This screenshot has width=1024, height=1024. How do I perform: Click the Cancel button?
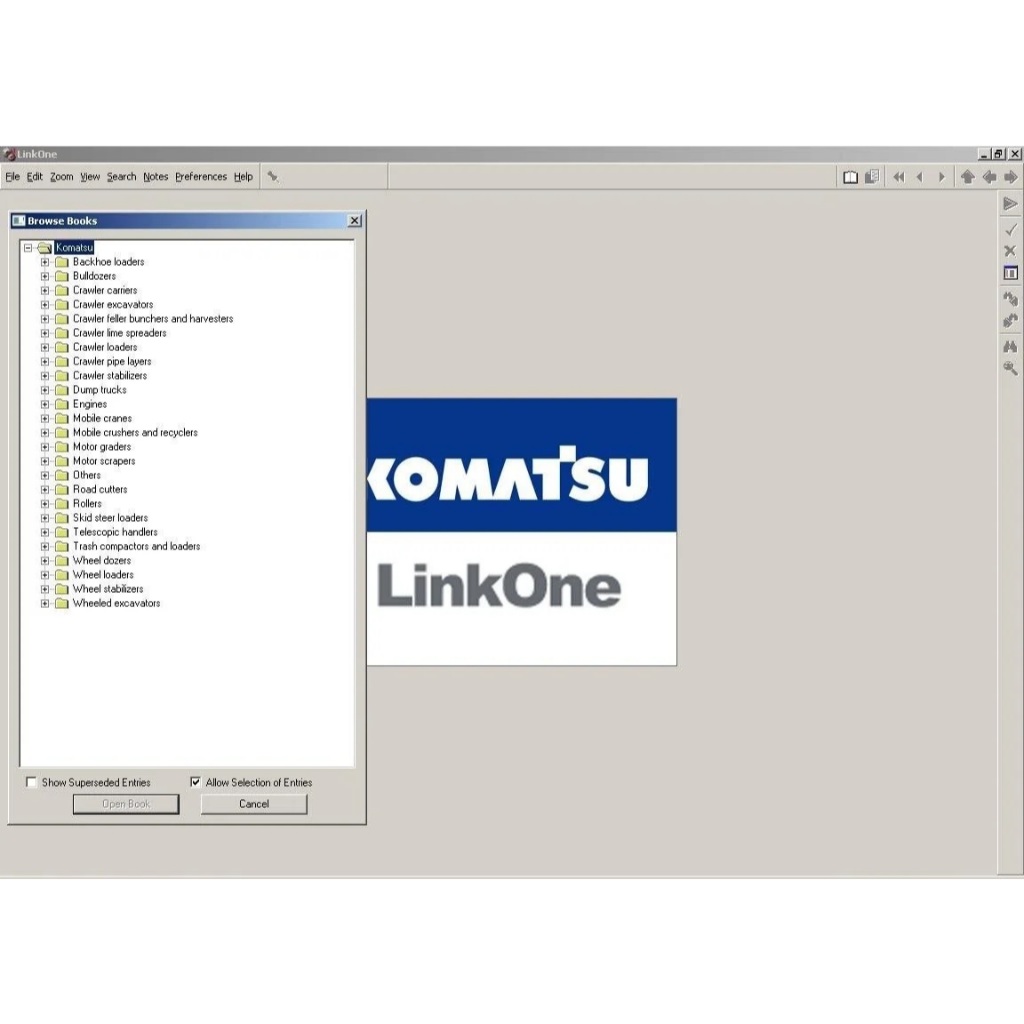253,804
